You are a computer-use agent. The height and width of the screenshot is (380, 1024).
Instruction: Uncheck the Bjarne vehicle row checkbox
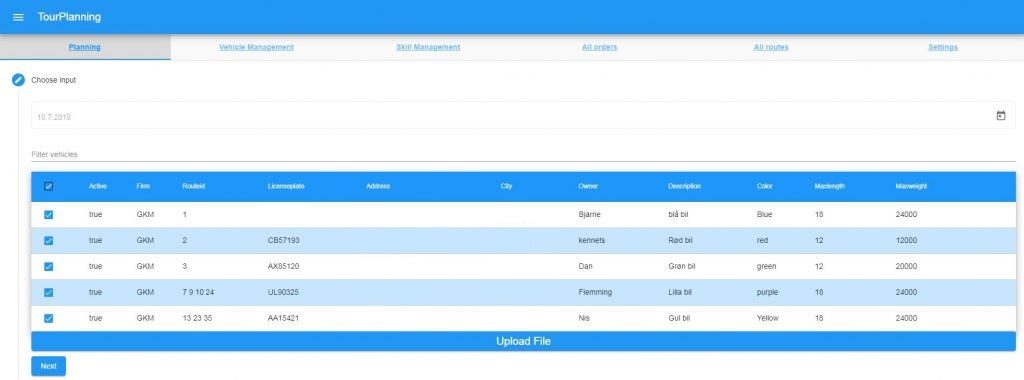(x=48, y=214)
